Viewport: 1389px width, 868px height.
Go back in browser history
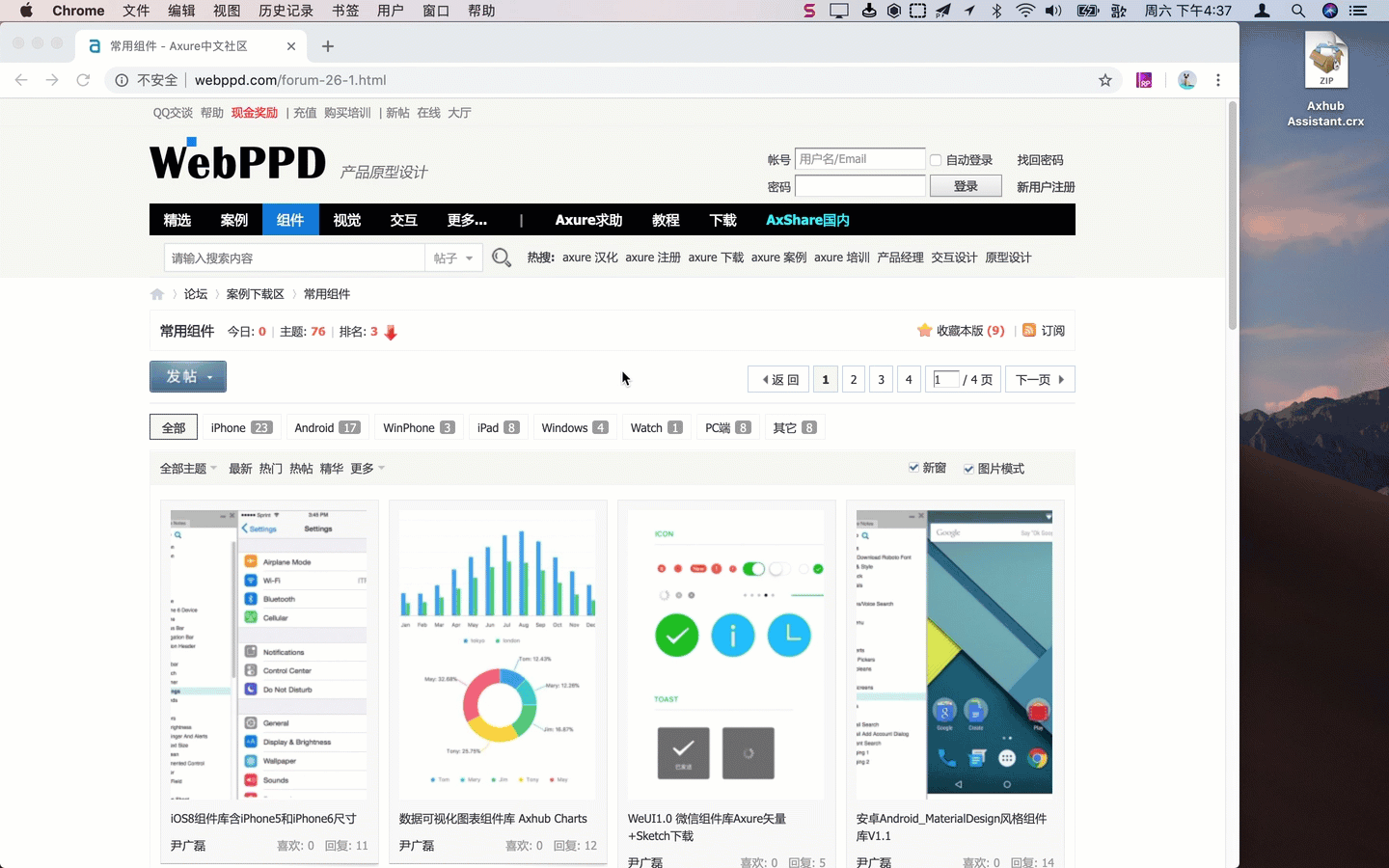[x=21, y=80]
